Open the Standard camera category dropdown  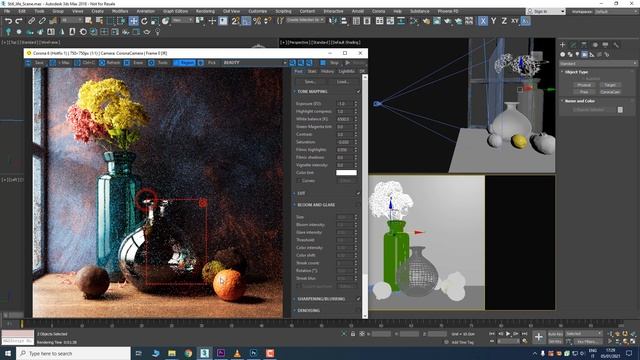pyautogui.click(x=598, y=64)
